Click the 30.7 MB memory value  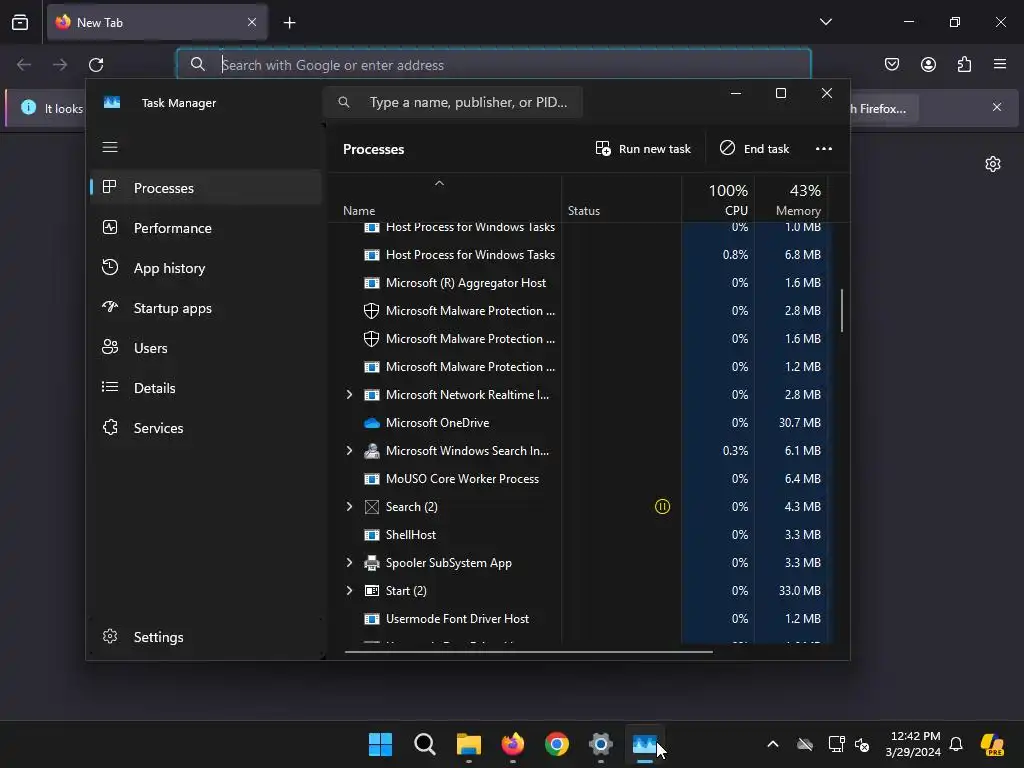(799, 423)
